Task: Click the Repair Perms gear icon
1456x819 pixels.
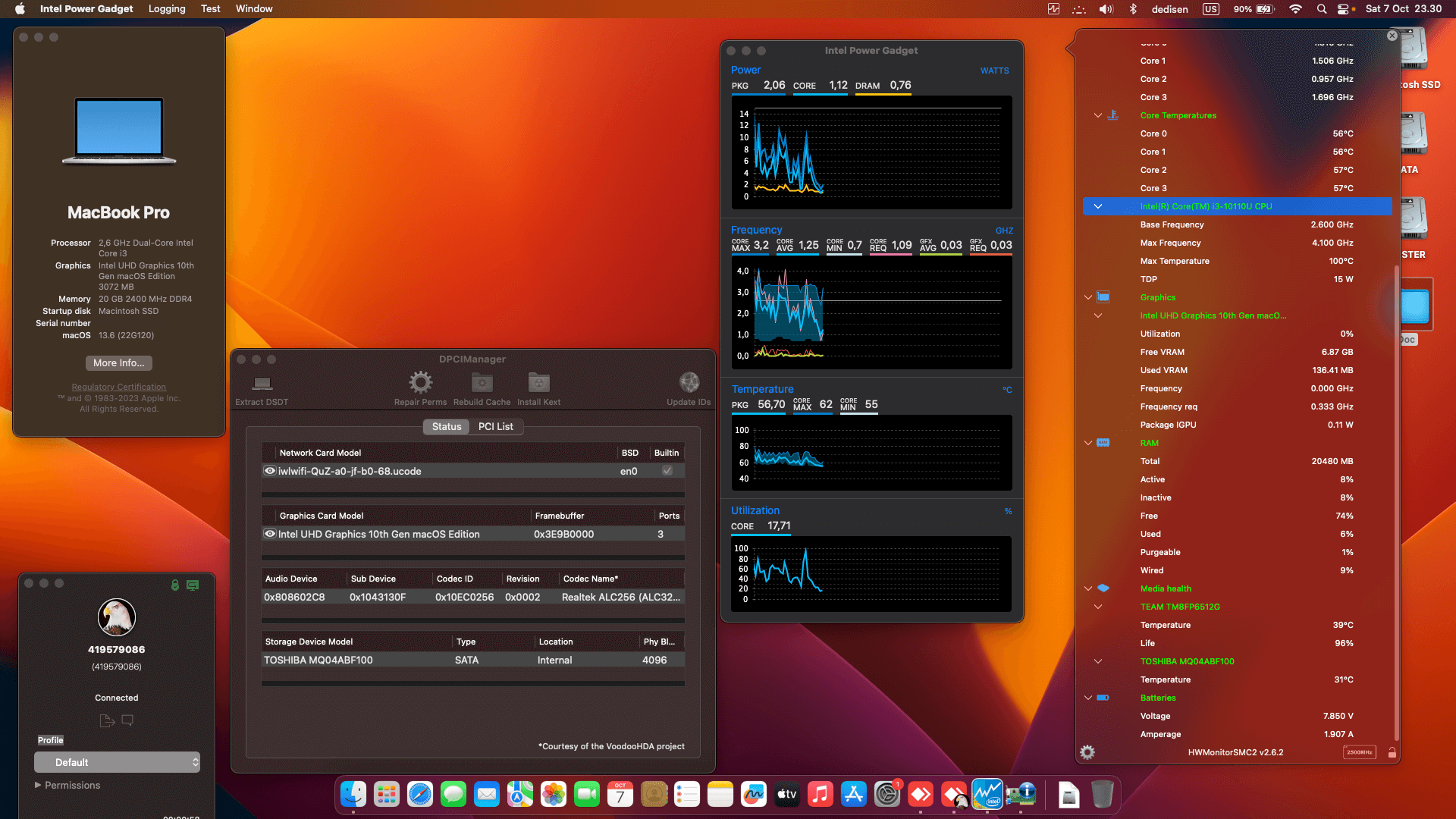Action: pyautogui.click(x=420, y=382)
